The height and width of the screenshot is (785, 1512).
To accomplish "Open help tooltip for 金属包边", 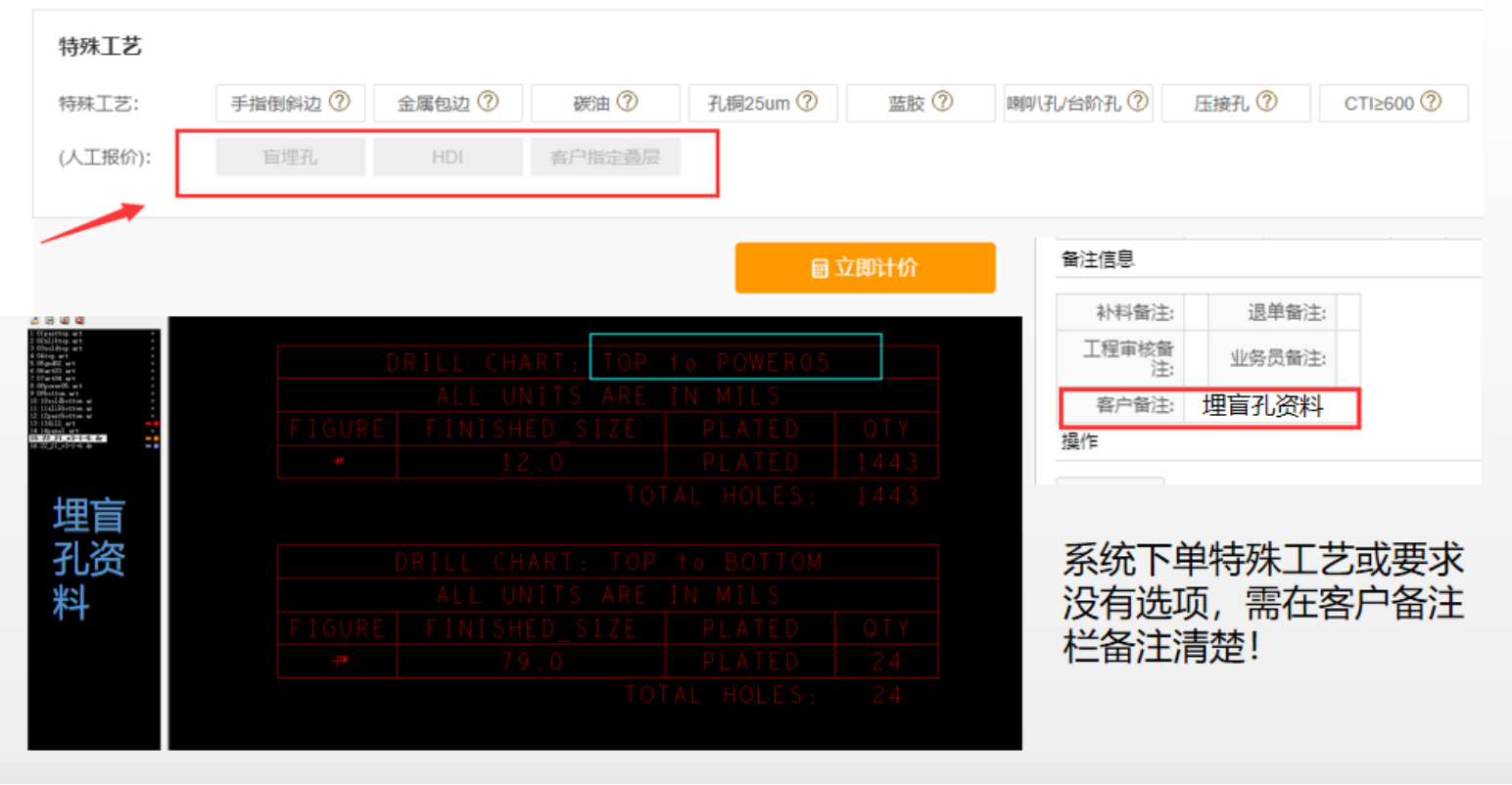I will click(488, 102).
